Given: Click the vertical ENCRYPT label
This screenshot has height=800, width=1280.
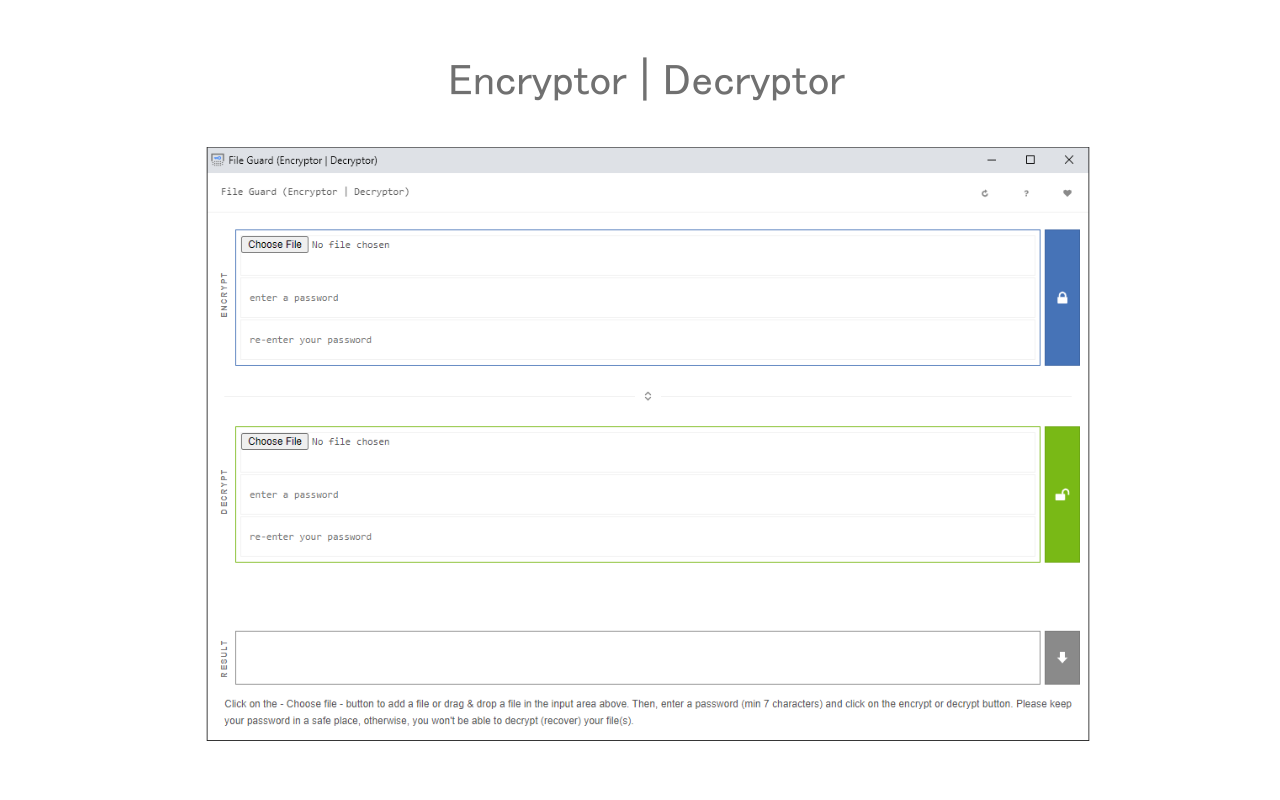Looking at the screenshot, I should (x=224, y=296).
